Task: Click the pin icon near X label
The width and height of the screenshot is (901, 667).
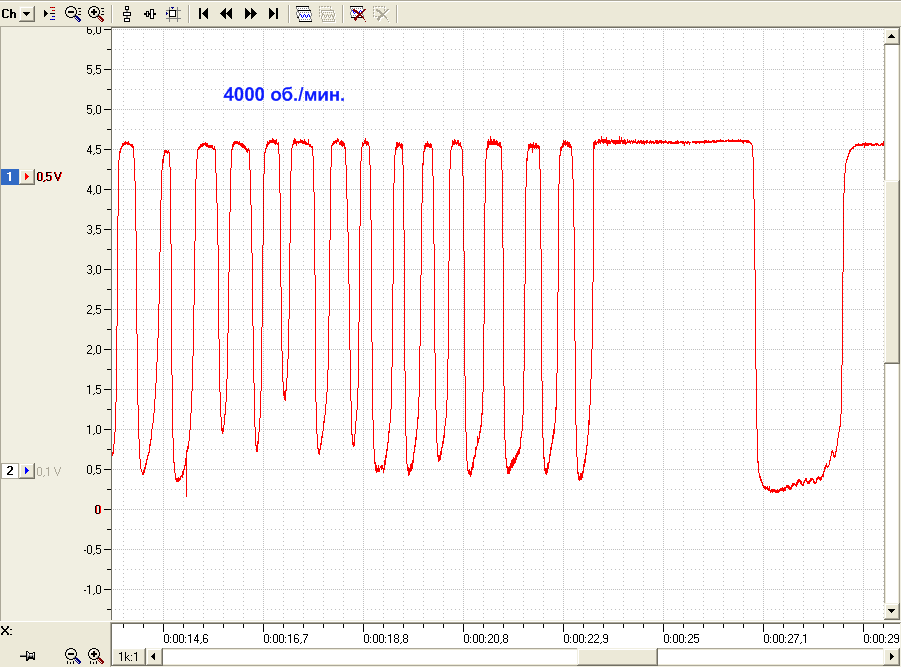Action: pyautogui.click(x=28, y=656)
